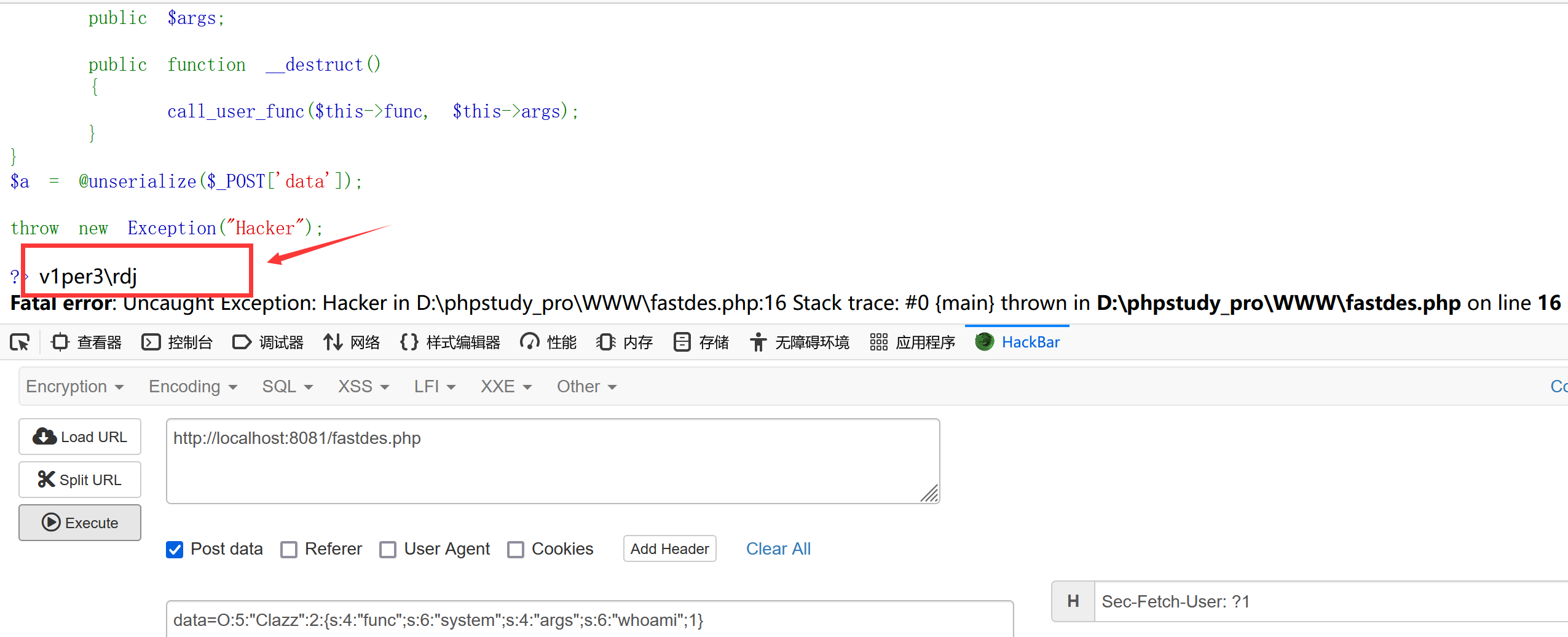Click the Fatal error message text
1568x637 pixels.
pos(786,303)
